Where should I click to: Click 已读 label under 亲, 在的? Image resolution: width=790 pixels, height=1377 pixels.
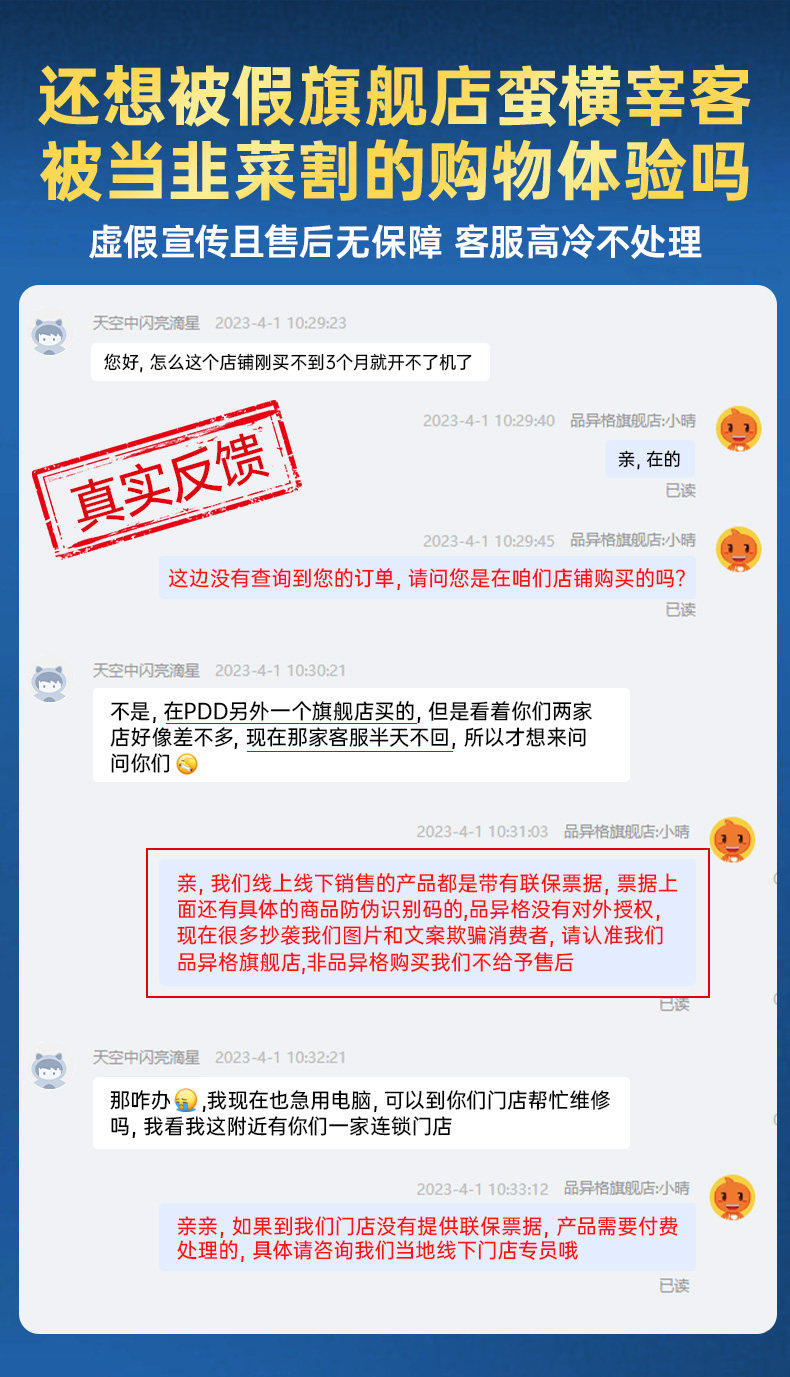coord(680,491)
